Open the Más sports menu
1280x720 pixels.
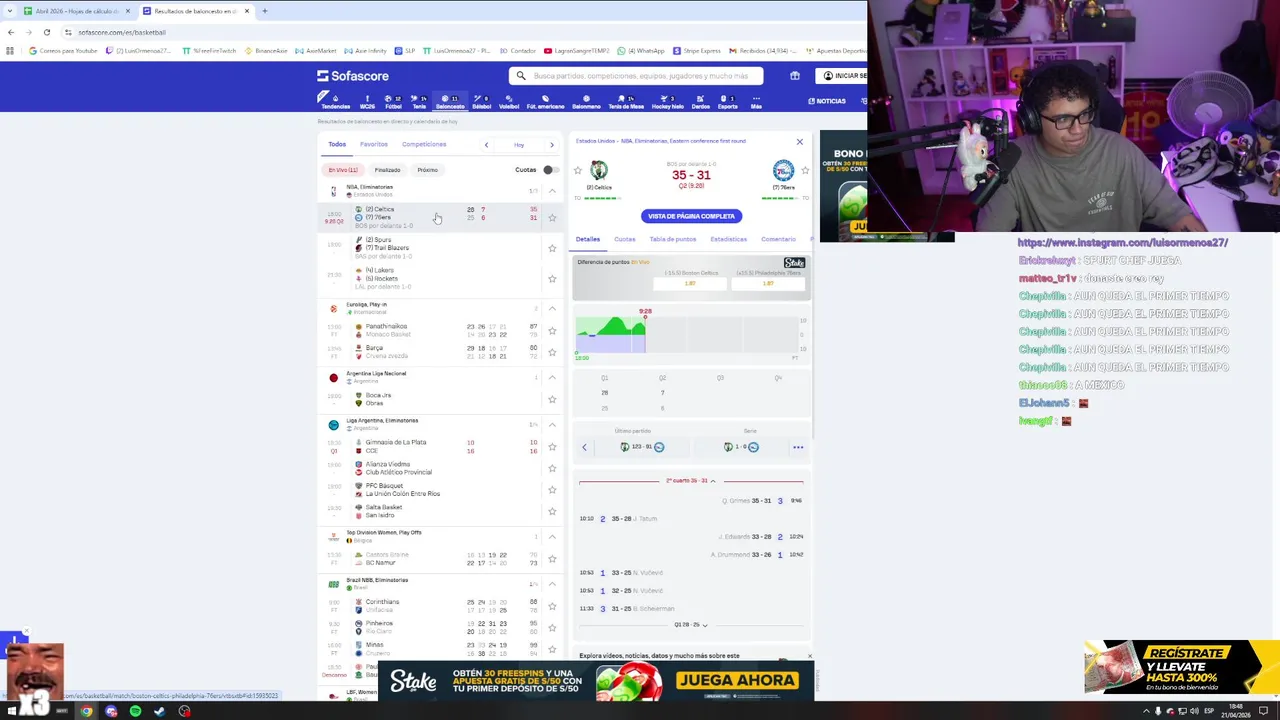(x=756, y=102)
